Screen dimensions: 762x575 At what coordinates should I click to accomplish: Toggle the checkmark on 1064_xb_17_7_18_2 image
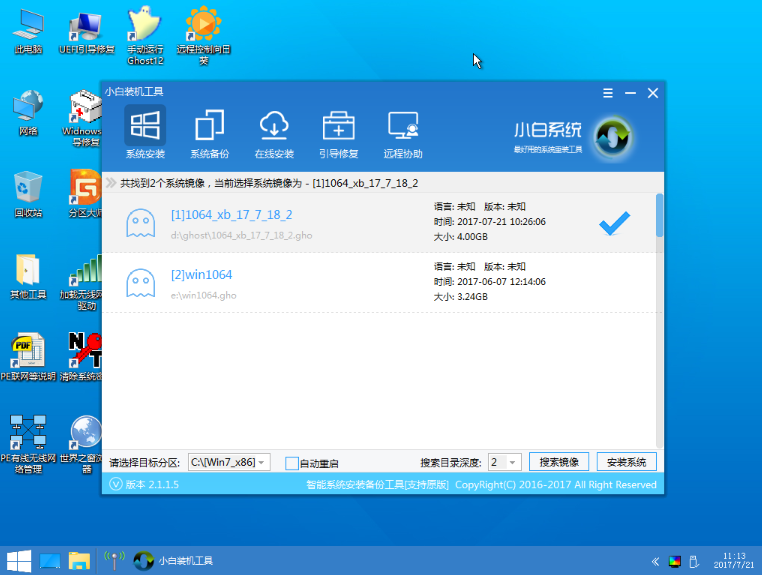614,224
